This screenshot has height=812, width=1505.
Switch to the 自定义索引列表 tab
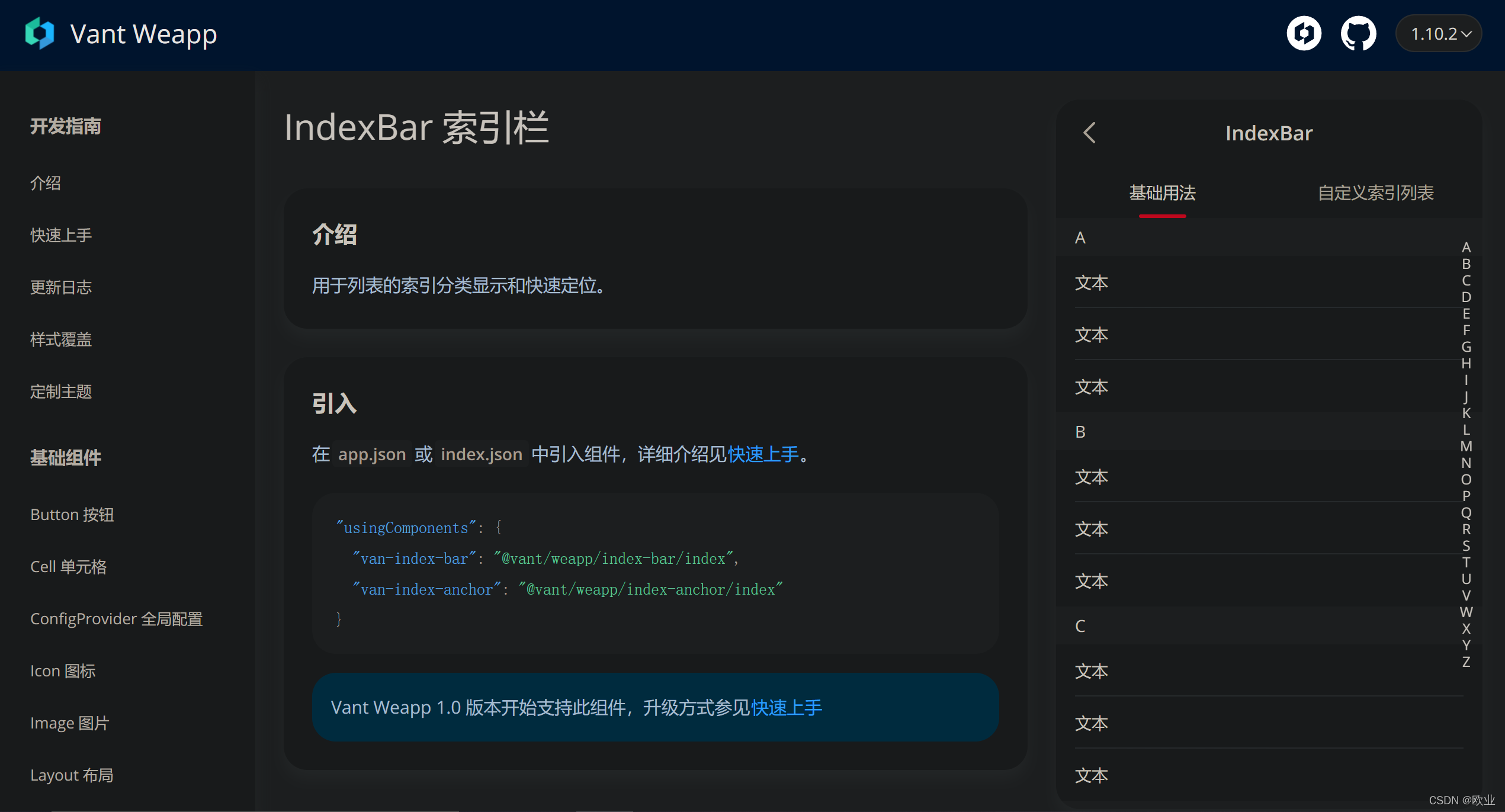[x=1375, y=193]
